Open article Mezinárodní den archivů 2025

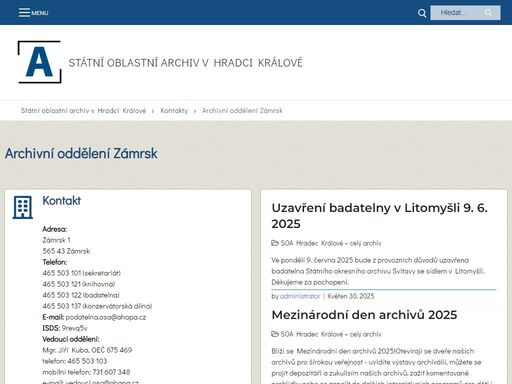pos(364,315)
